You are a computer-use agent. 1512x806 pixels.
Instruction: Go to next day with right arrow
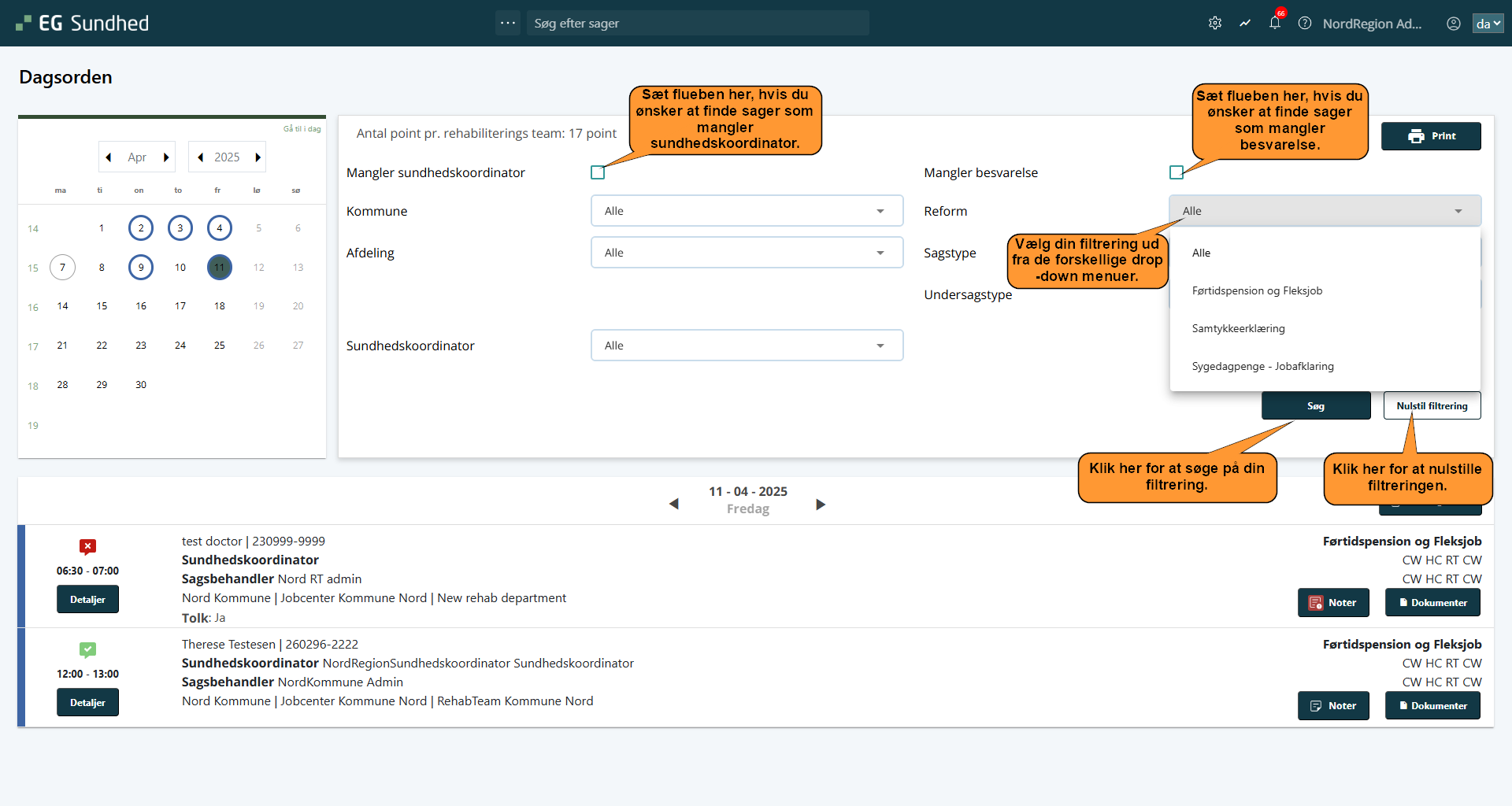(821, 505)
